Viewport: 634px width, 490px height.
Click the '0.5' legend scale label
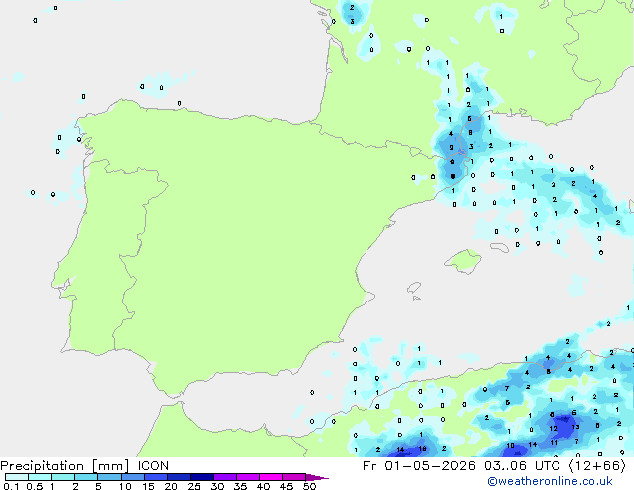[34, 486]
